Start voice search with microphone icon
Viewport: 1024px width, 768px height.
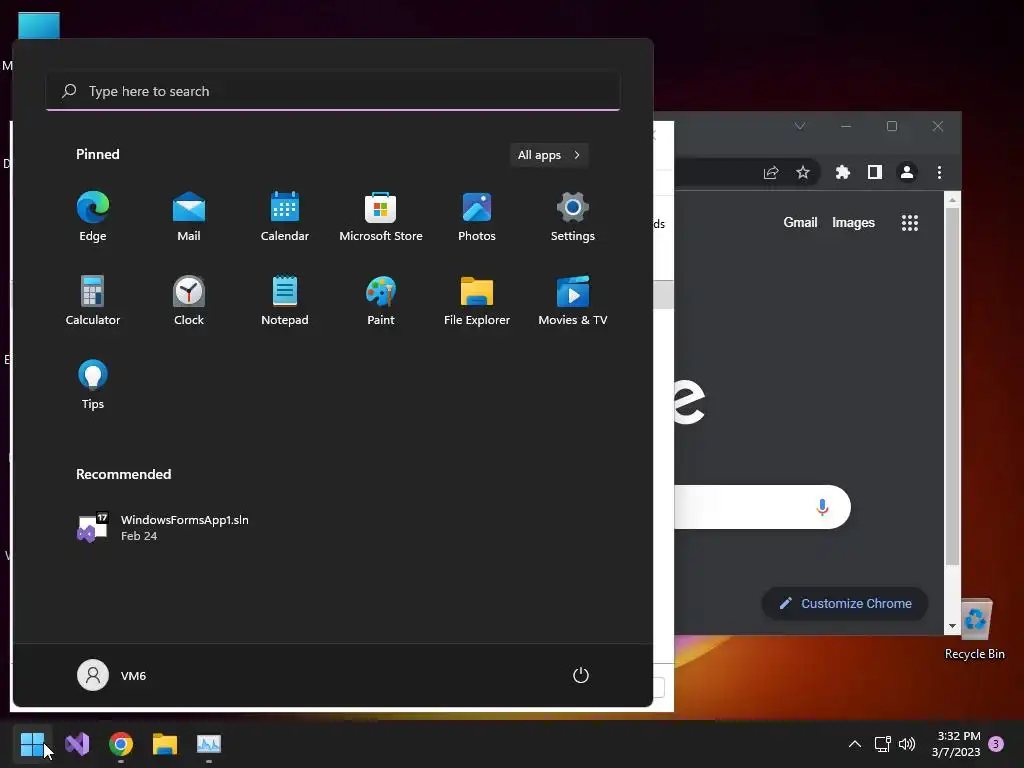pyautogui.click(x=822, y=507)
